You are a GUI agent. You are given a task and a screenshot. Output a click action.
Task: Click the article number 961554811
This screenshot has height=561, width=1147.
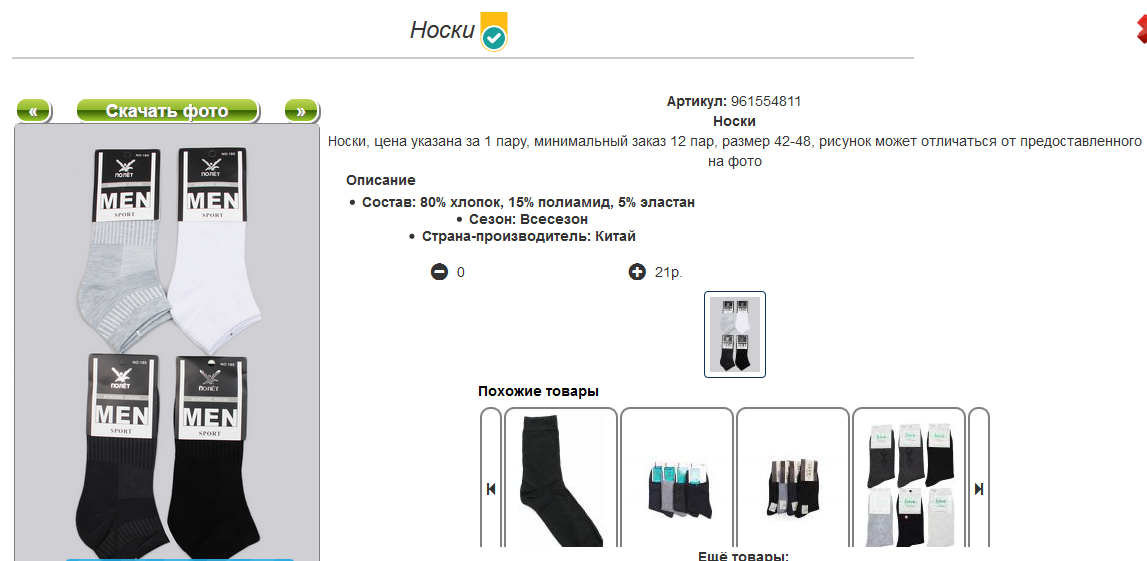click(x=766, y=102)
